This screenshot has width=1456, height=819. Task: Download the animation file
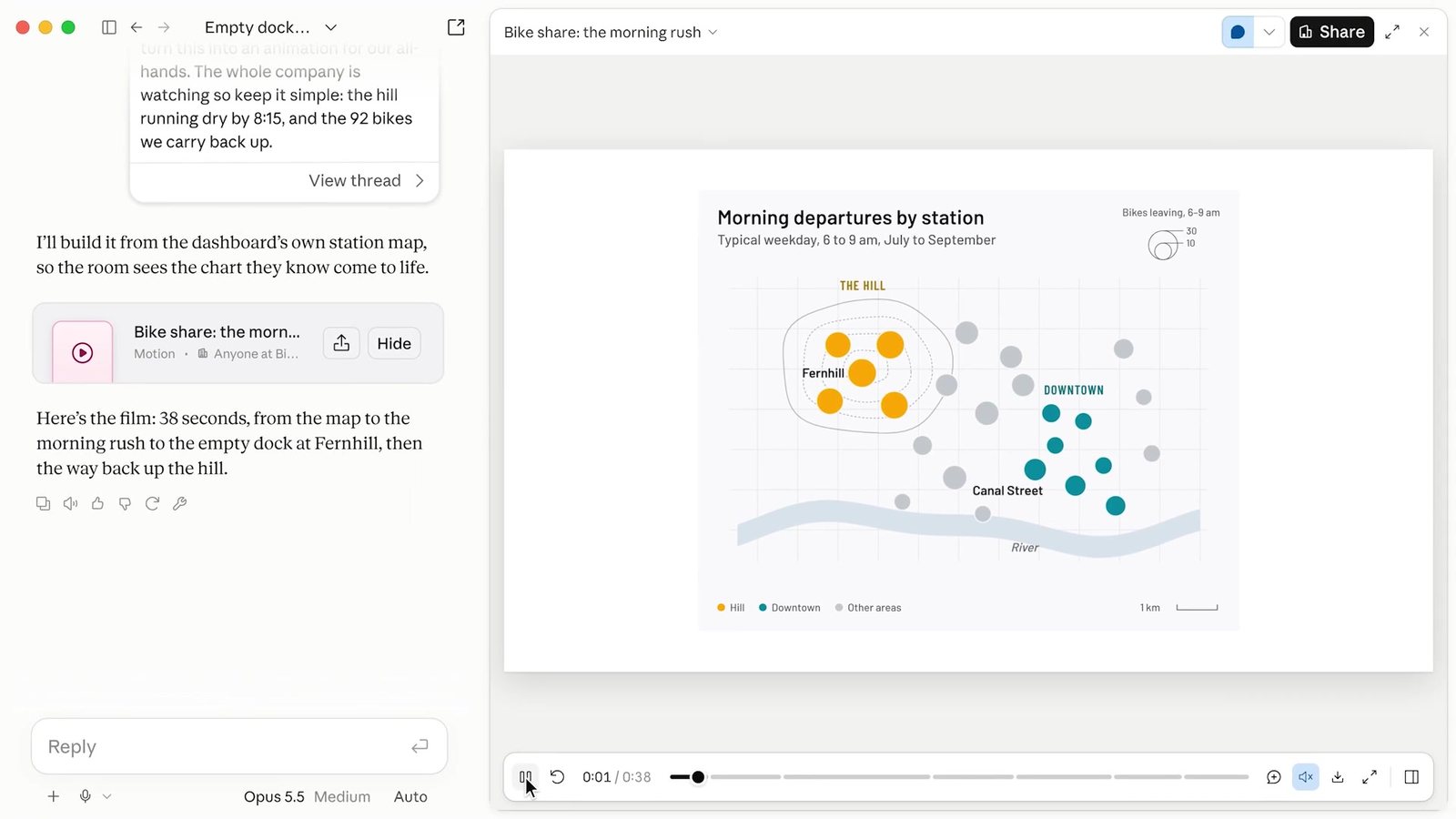[1338, 777]
